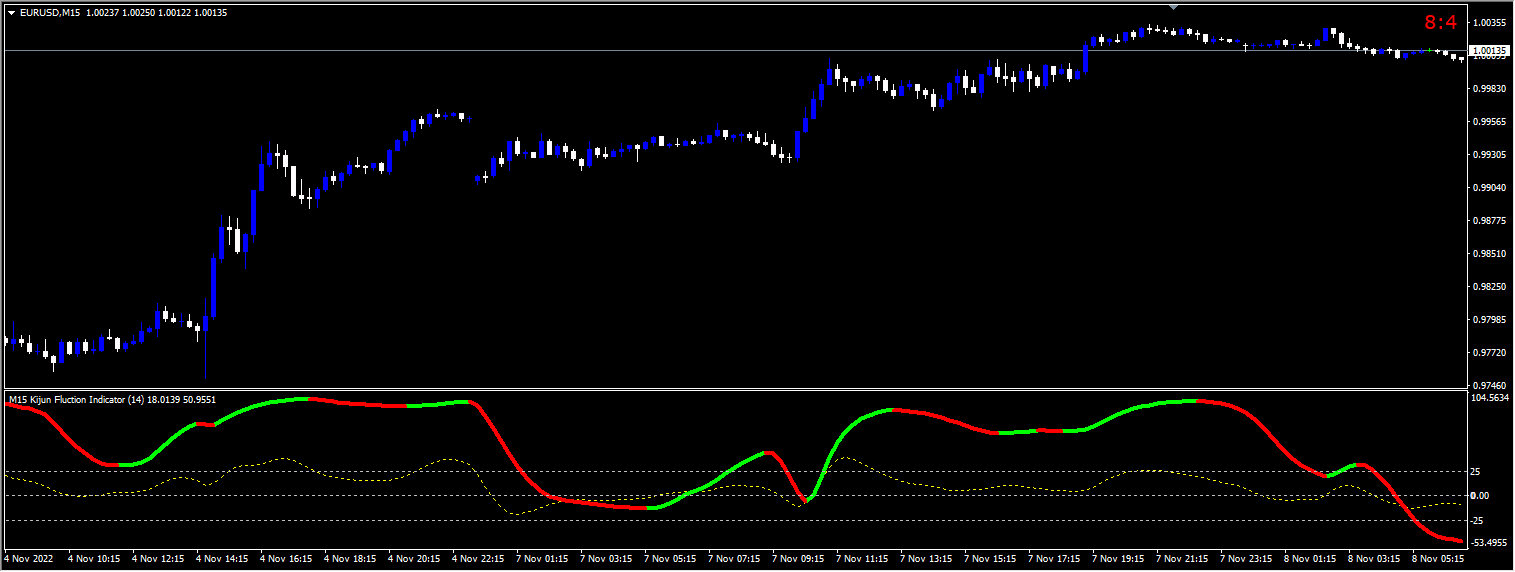The width and height of the screenshot is (1515, 572).
Task: Click price level 0.97460 on the price axis
Action: [1490, 385]
